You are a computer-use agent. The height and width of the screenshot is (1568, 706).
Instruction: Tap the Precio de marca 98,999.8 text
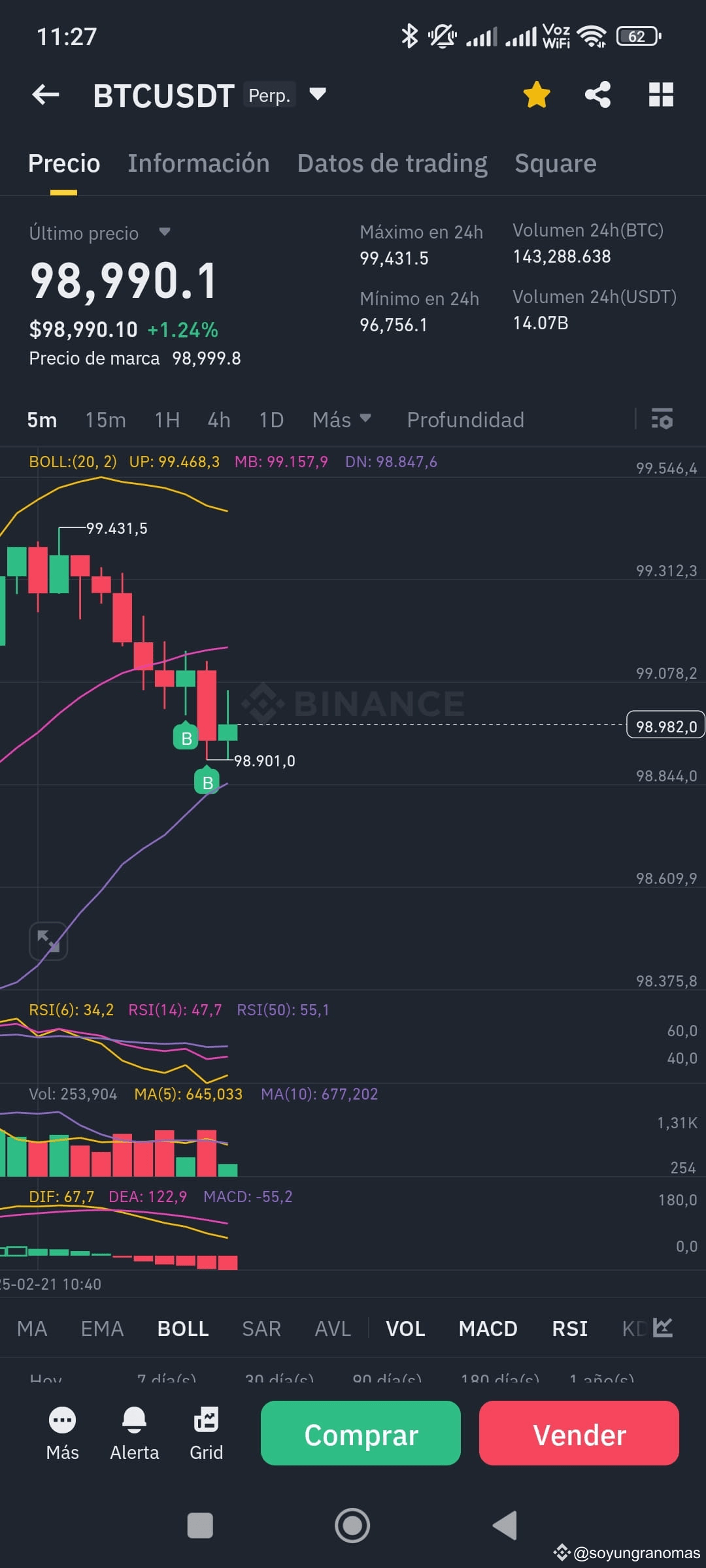135,359
